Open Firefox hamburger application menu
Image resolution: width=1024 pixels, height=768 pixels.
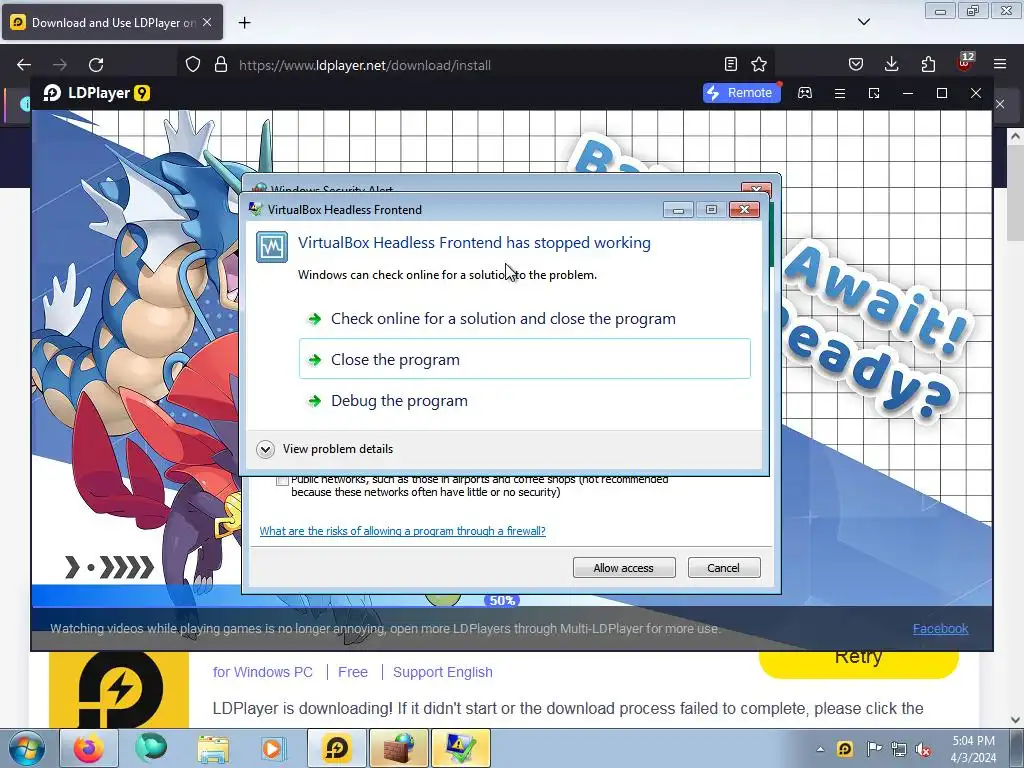(x=1000, y=64)
